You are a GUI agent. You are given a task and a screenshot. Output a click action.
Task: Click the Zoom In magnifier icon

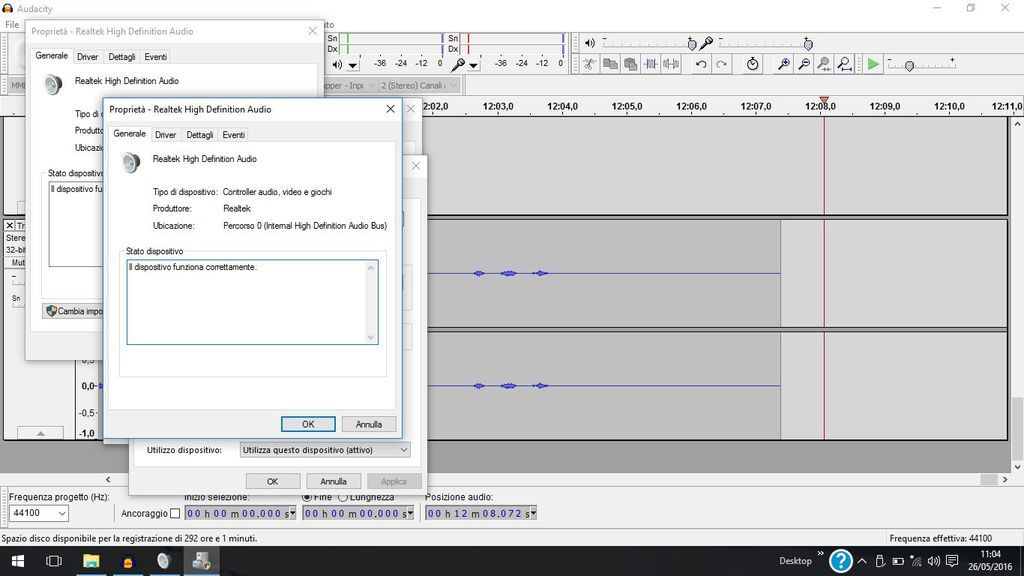pyautogui.click(x=784, y=64)
